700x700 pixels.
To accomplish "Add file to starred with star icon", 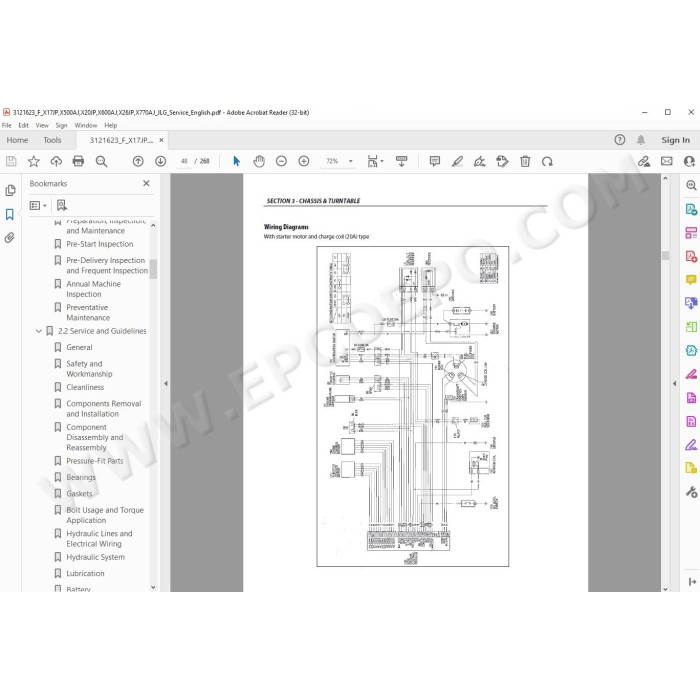I will coord(33,161).
